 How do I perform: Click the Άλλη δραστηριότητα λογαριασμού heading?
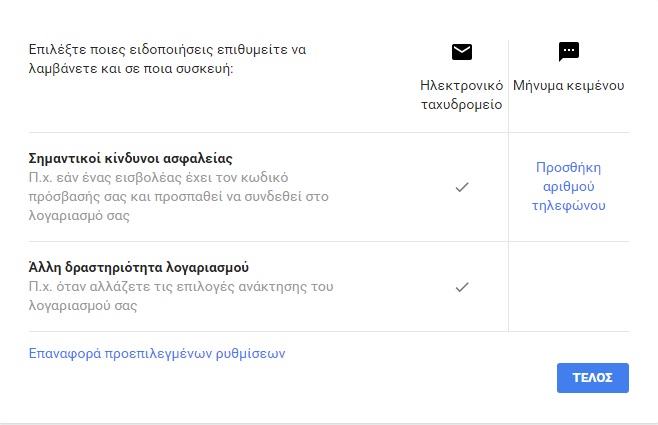pos(138,267)
